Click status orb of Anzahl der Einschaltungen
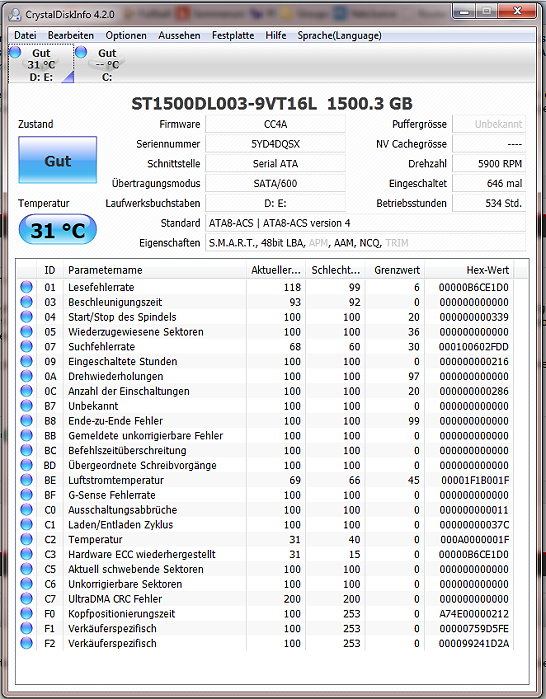The height and width of the screenshot is (699, 546). tap(26, 391)
